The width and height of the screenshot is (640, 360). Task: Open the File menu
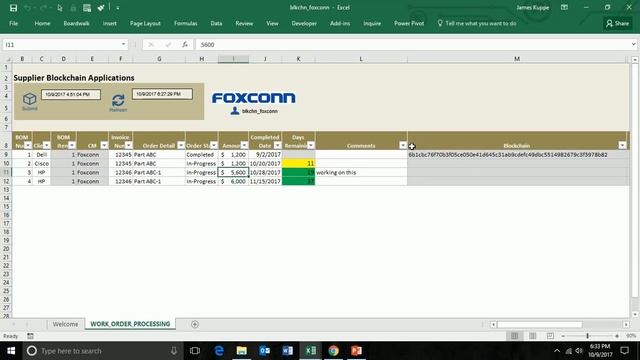(x=13, y=23)
